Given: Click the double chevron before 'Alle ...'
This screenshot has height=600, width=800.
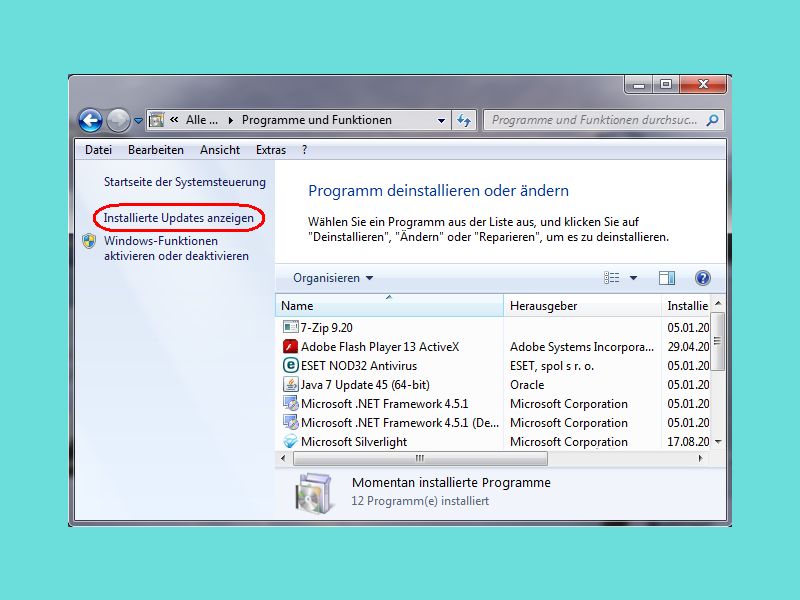Looking at the screenshot, I should click(174, 120).
